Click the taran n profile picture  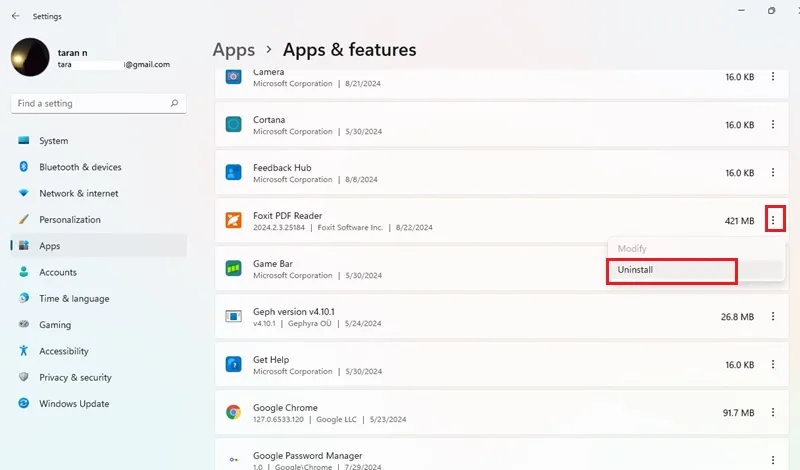[30, 57]
